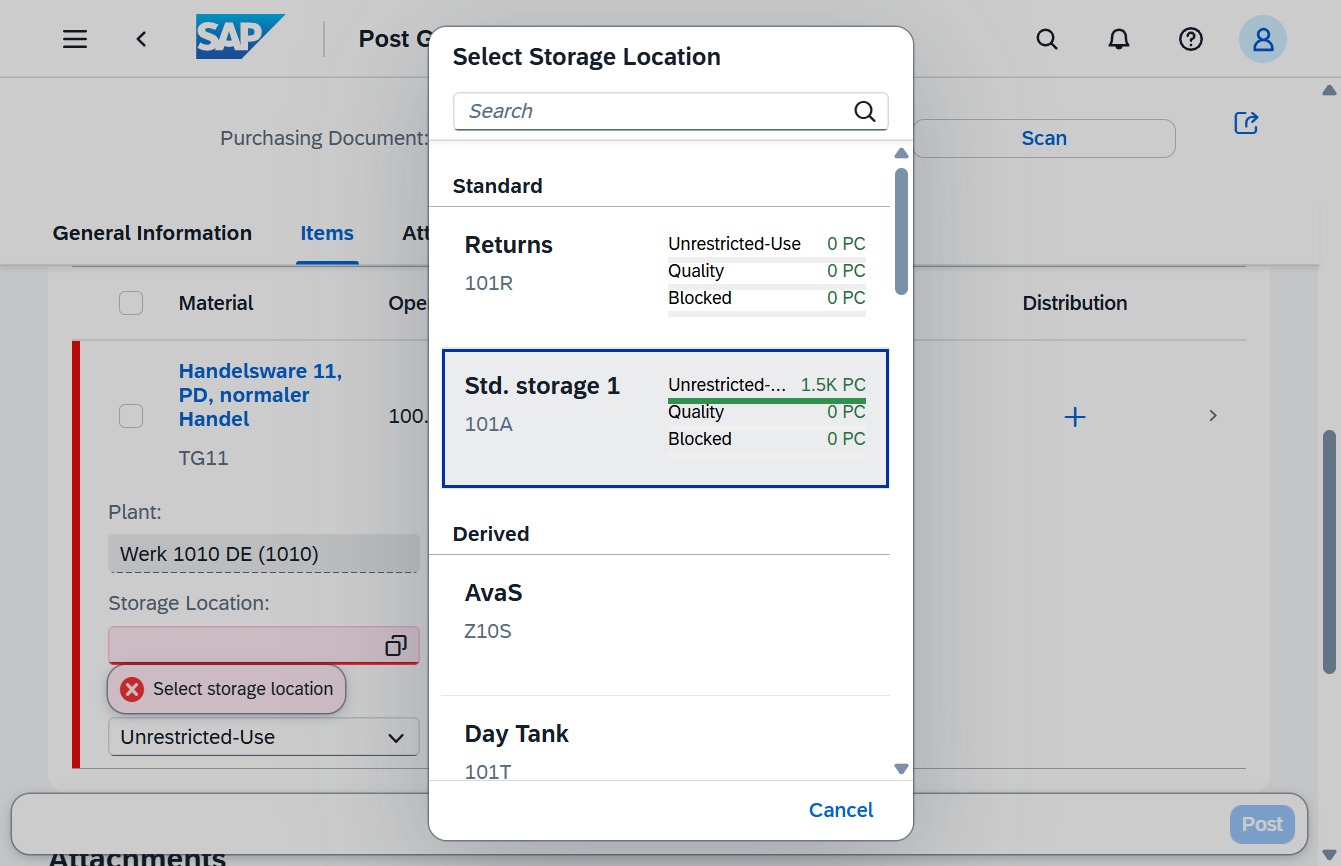Click the Storage Location input field

264,646
